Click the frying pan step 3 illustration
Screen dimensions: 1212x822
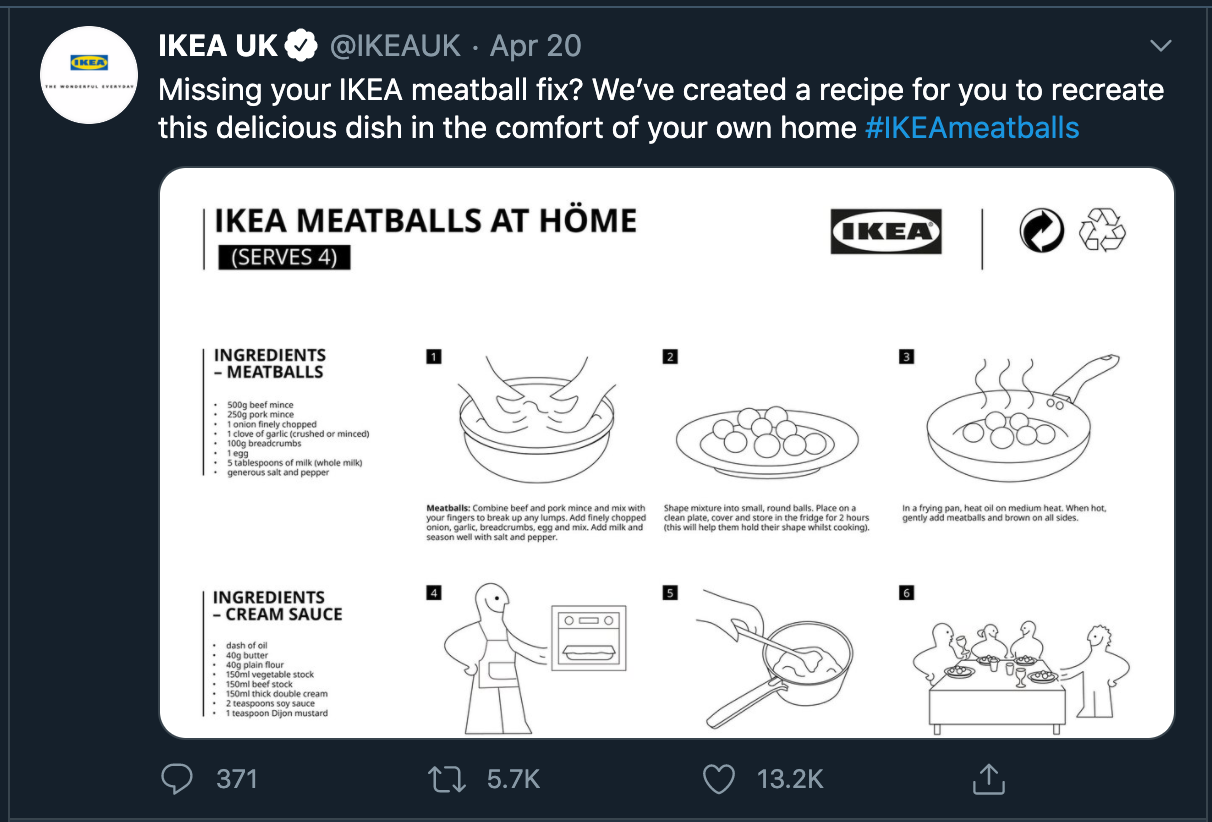[1015, 418]
